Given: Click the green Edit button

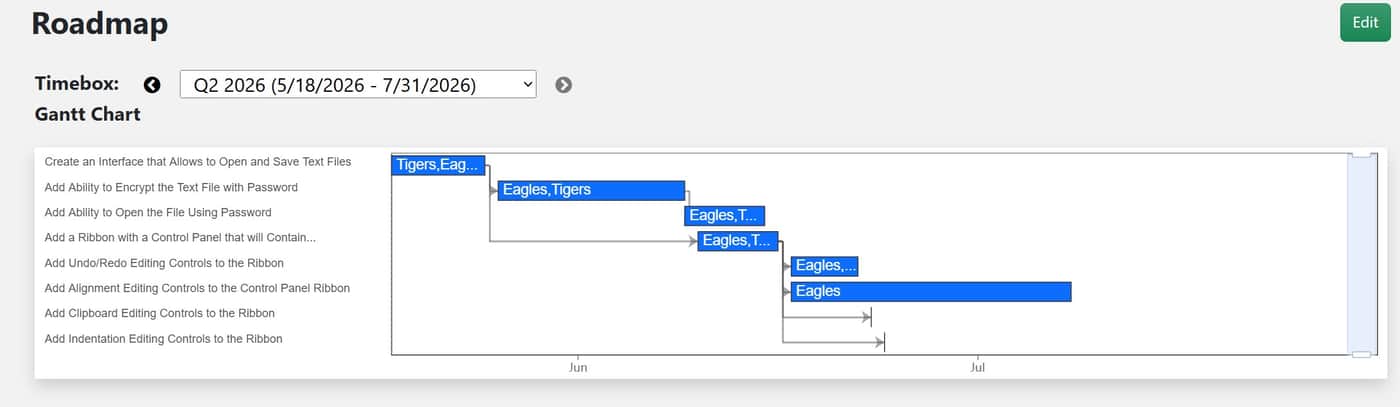Looking at the screenshot, I should click(1365, 23).
